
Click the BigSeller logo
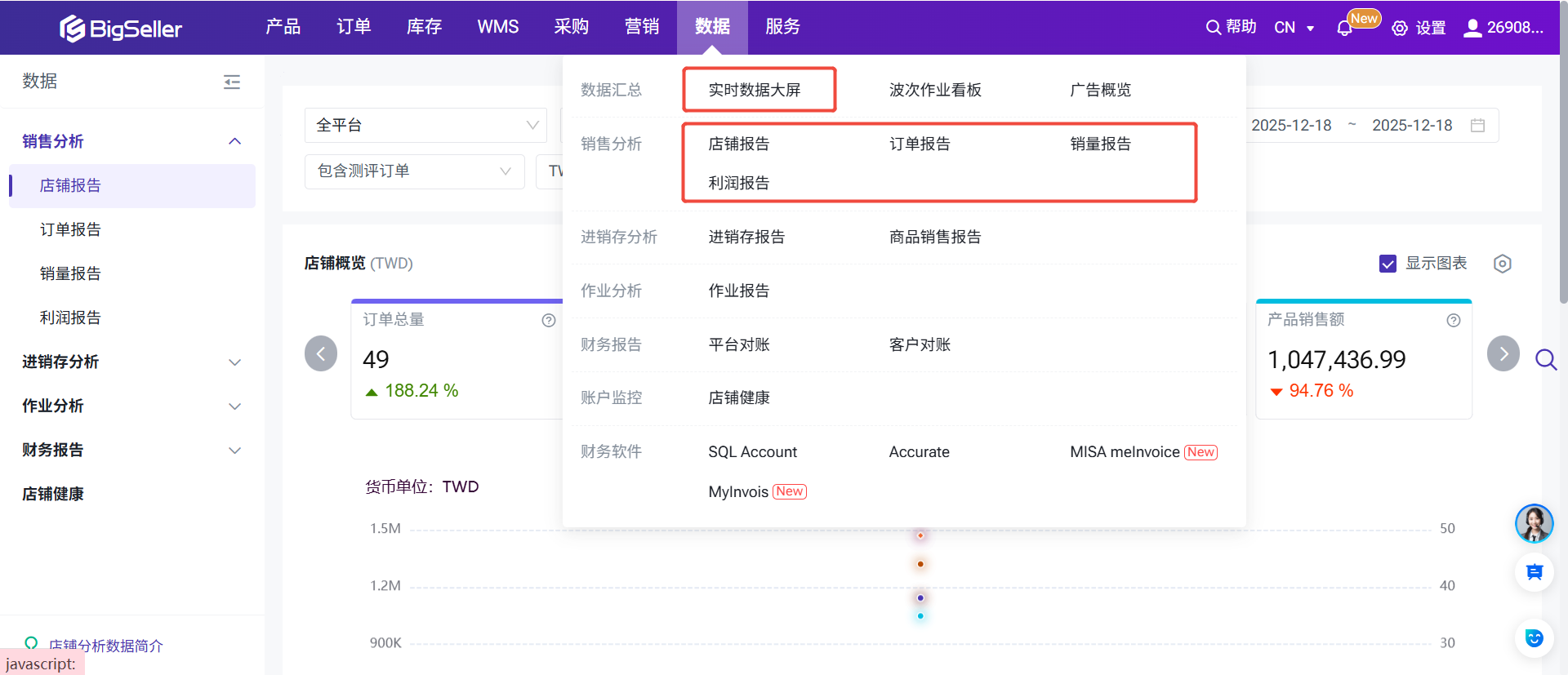(121, 29)
